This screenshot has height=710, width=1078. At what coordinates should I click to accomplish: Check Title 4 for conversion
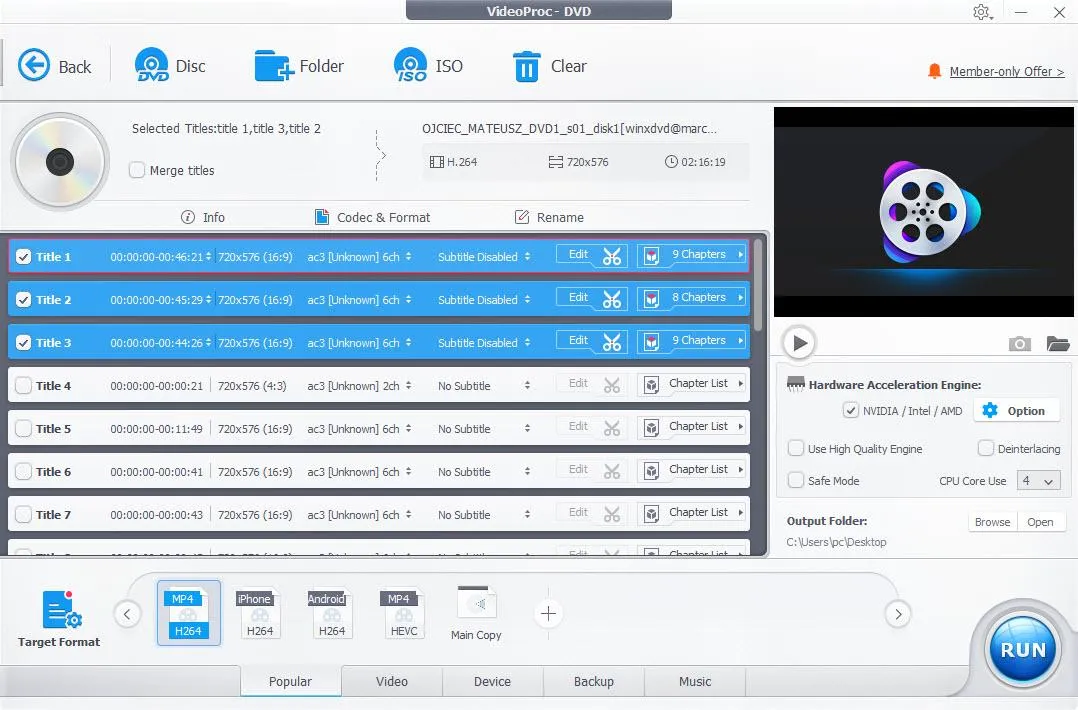(24, 385)
